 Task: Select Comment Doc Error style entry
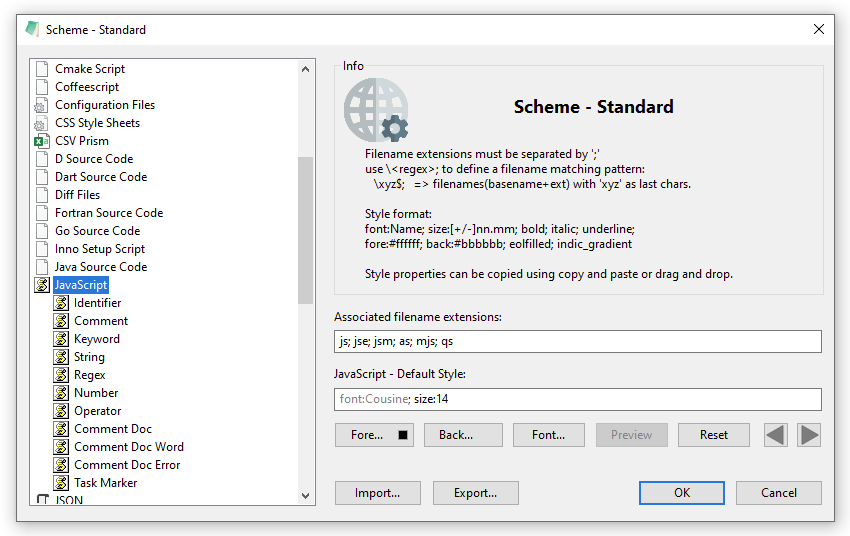pos(127,464)
